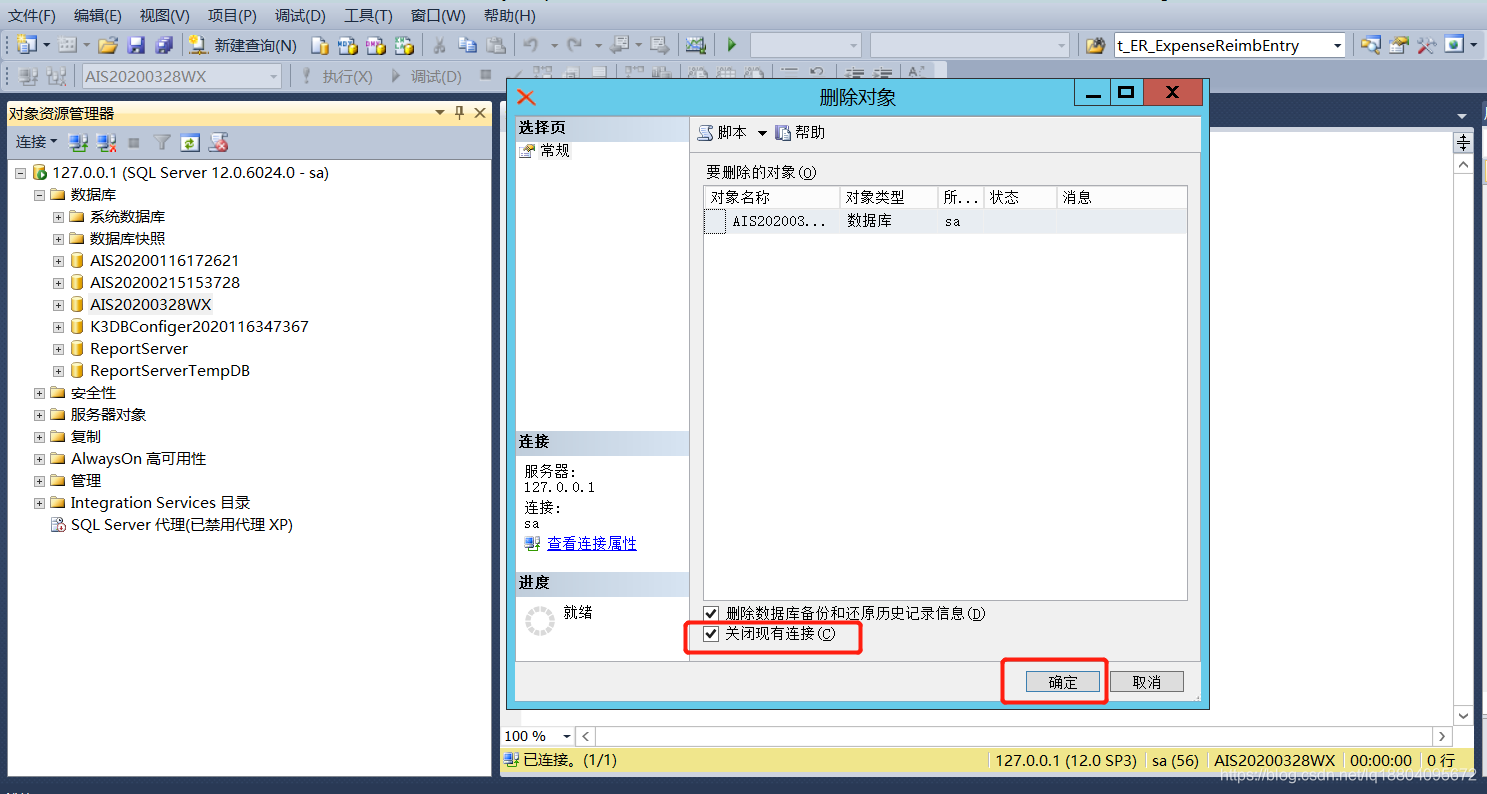1487x794 pixels.
Task: Select the AIS20200328WX database in tree
Action: [151, 305]
